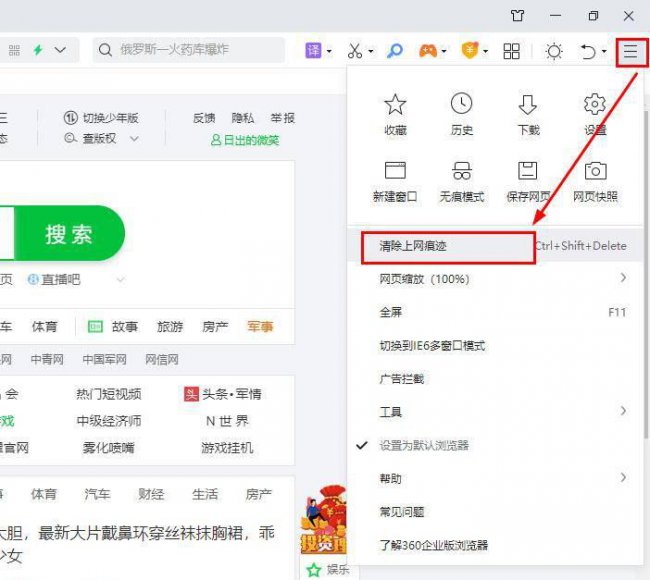Open the 生活 news tab
The width and height of the screenshot is (650, 580).
(x=205, y=494)
